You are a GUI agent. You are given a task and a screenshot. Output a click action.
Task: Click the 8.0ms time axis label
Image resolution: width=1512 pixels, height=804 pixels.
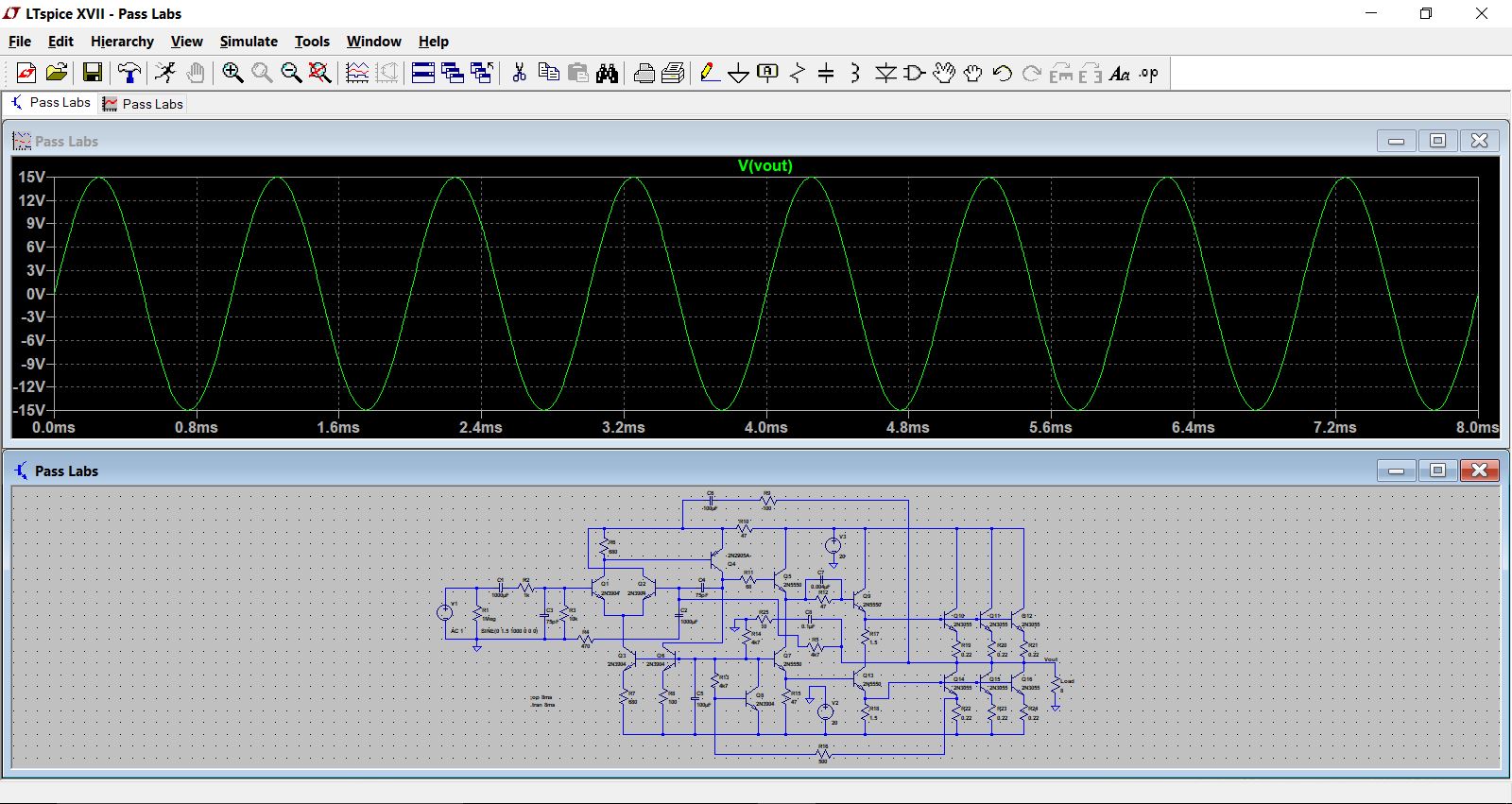(x=1477, y=427)
